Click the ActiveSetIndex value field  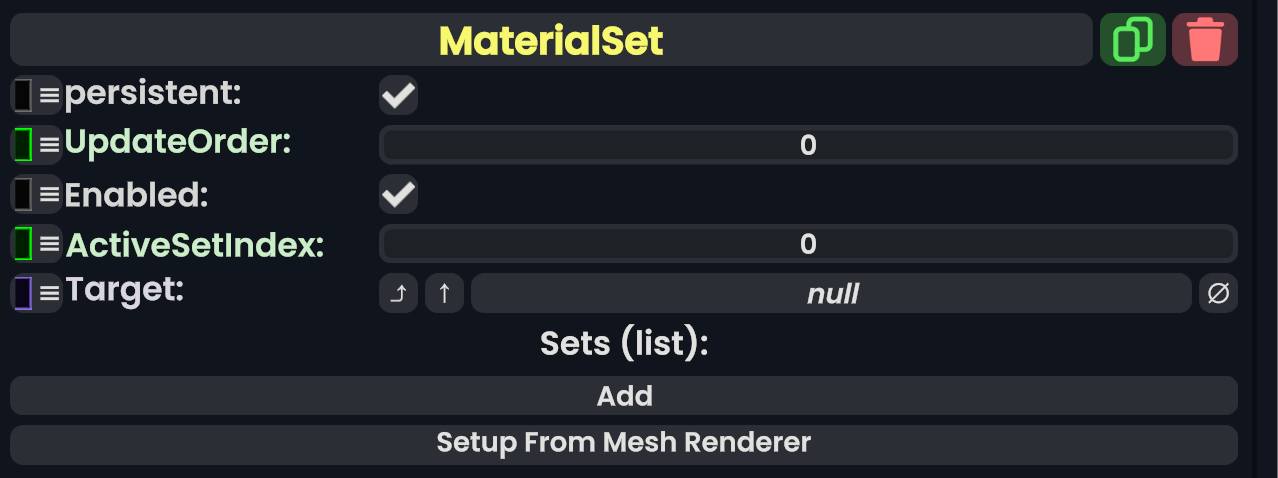808,244
